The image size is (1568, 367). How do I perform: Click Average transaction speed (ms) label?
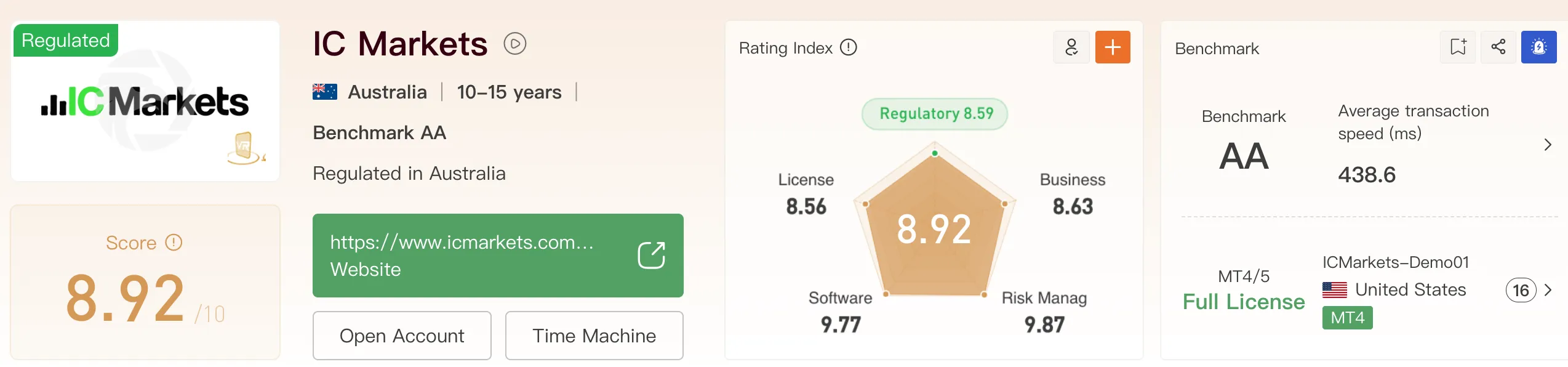pyautogui.click(x=1414, y=122)
